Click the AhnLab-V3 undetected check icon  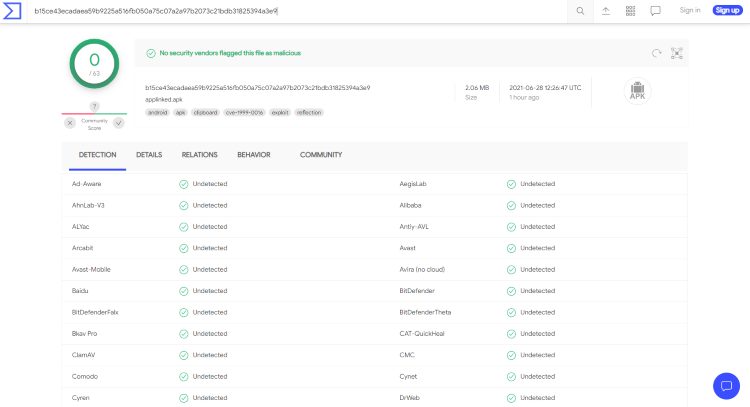(x=184, y=206)
